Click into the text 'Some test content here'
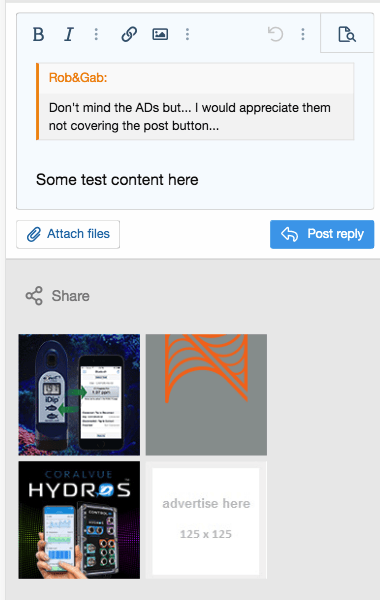Screen dimensions: 380x600 (x=117, y=179)
